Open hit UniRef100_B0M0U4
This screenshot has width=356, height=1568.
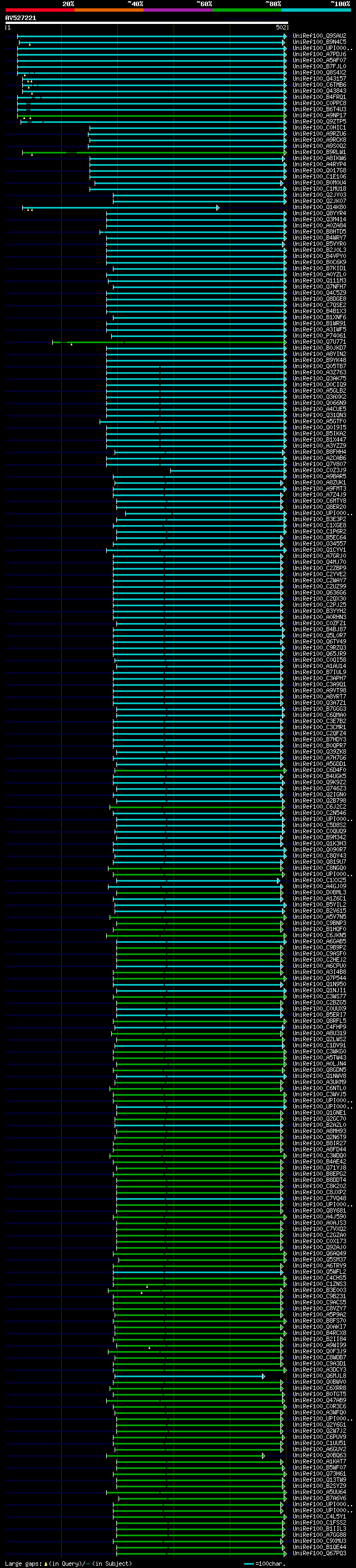[x=319, y=182]
